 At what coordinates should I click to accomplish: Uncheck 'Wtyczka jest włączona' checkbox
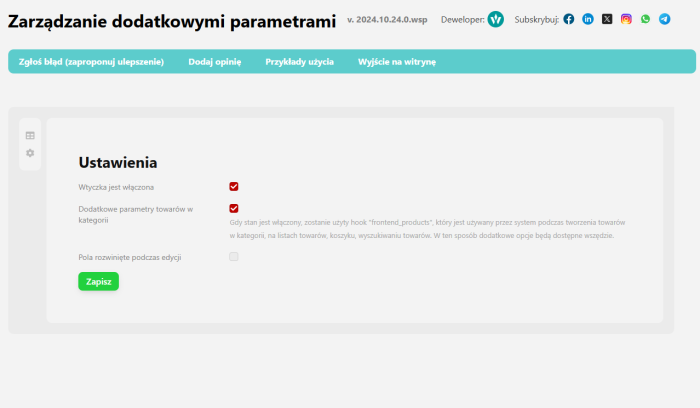tap(233, 187)
